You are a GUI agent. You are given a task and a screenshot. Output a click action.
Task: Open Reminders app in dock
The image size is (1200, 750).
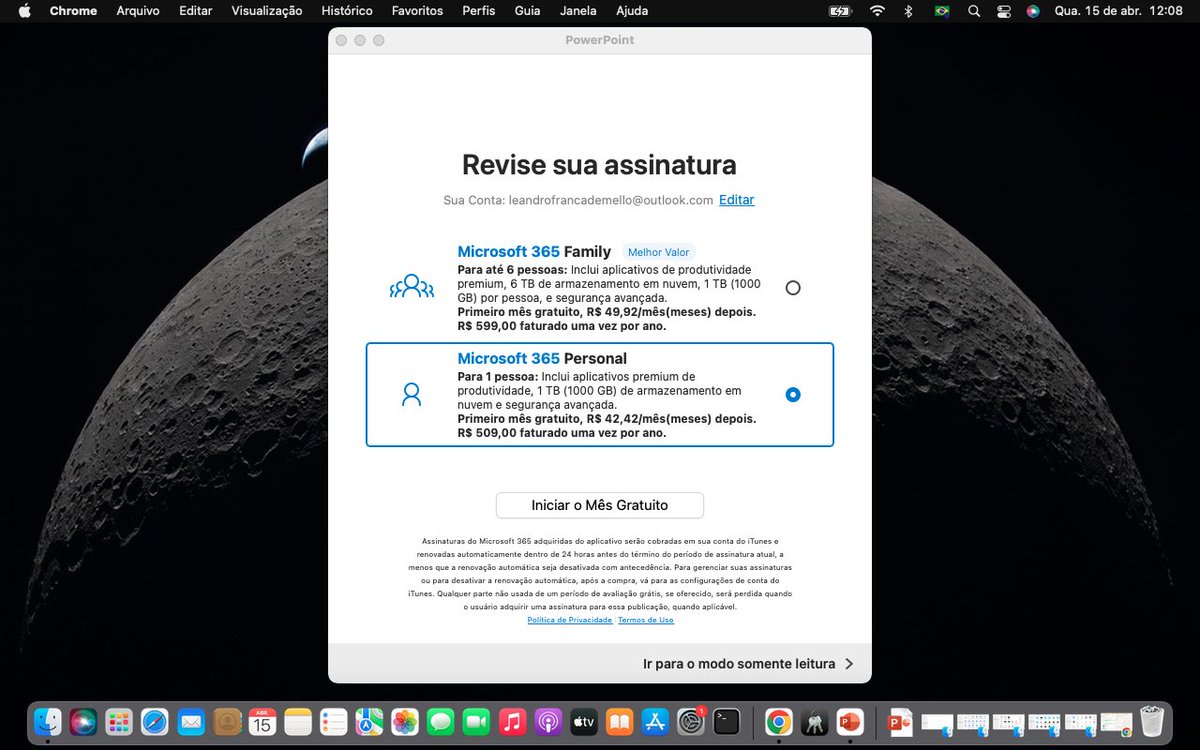334,721
